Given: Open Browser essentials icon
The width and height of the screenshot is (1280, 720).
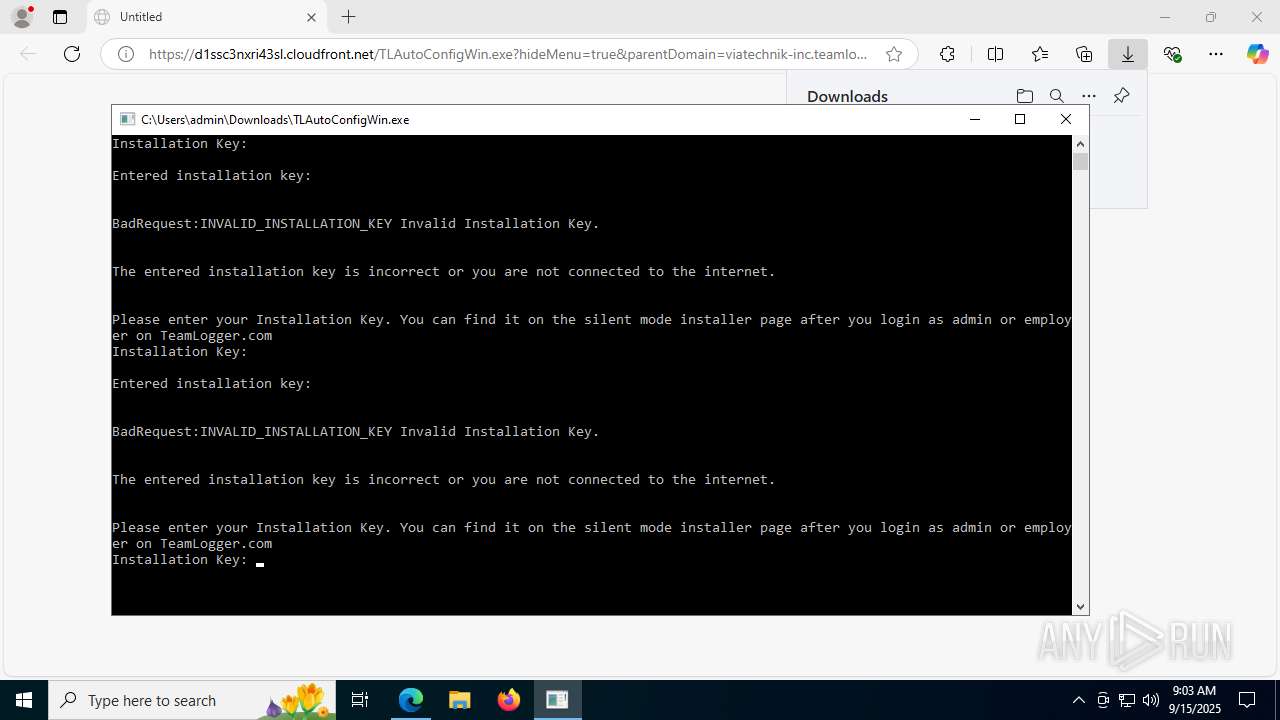Looking at the screenshot, I should 1172,54.
